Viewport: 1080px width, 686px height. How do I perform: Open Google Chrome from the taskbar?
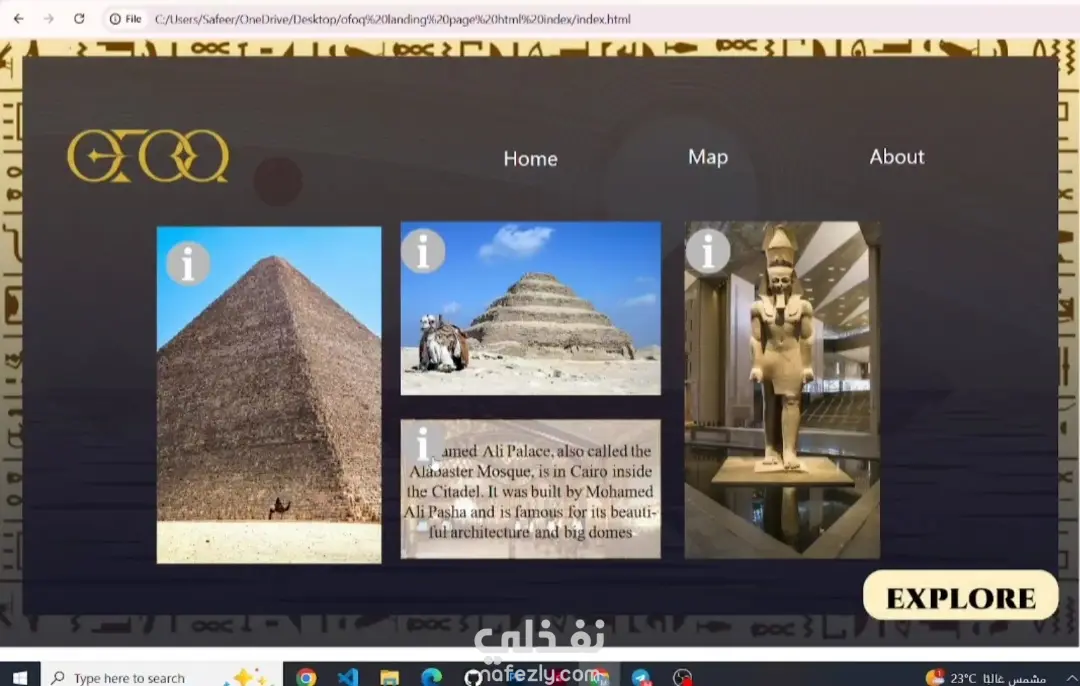click(307, 677)
